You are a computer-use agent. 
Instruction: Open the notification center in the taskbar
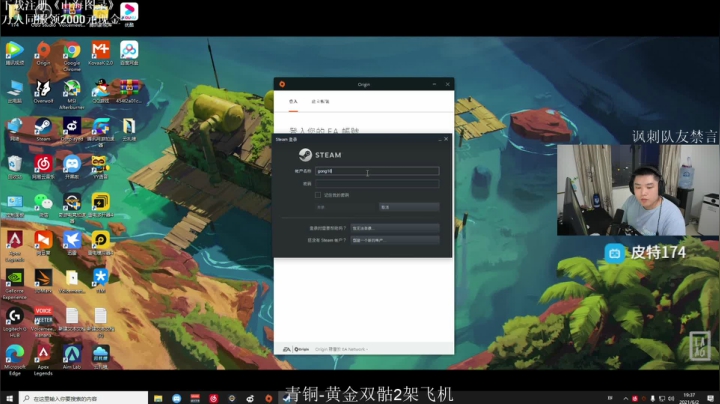coord(710,398)
